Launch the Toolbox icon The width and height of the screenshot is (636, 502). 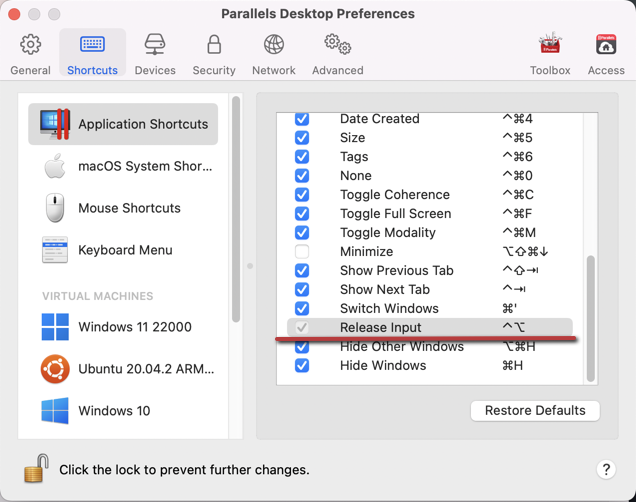point(550,43)
